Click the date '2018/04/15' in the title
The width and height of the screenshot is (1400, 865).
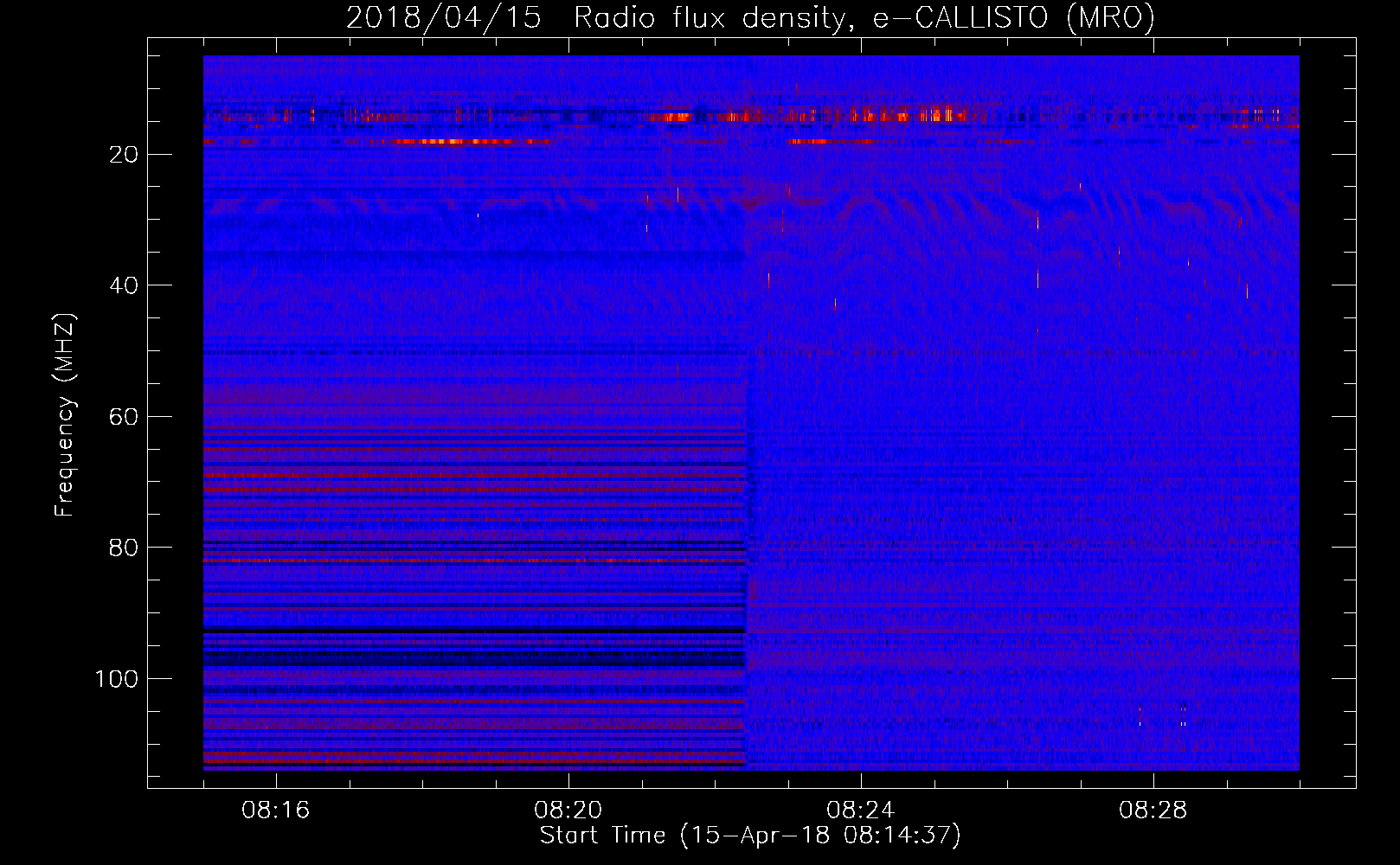pyautogui.click(x=444, y=18)
